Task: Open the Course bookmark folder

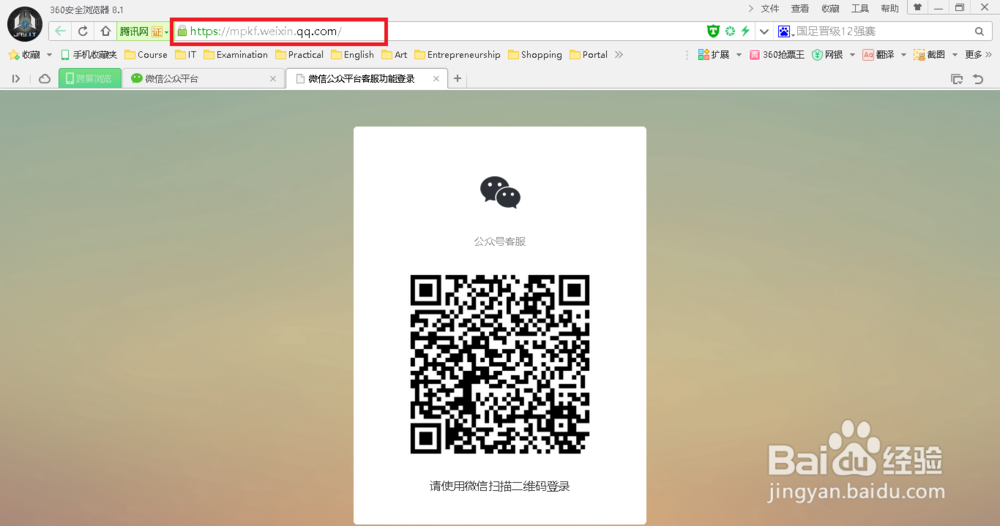Action: tap(146, 55)
